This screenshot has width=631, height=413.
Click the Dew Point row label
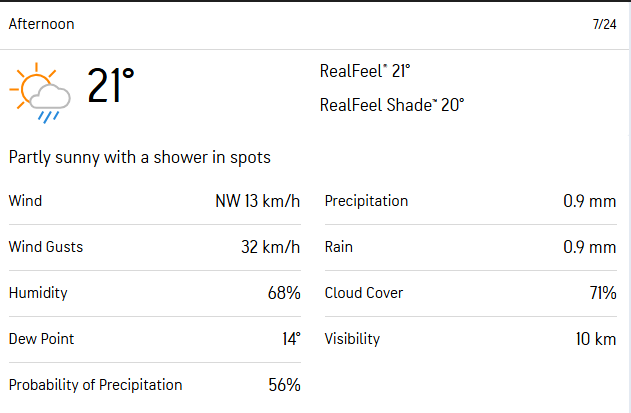click(41, 339)
